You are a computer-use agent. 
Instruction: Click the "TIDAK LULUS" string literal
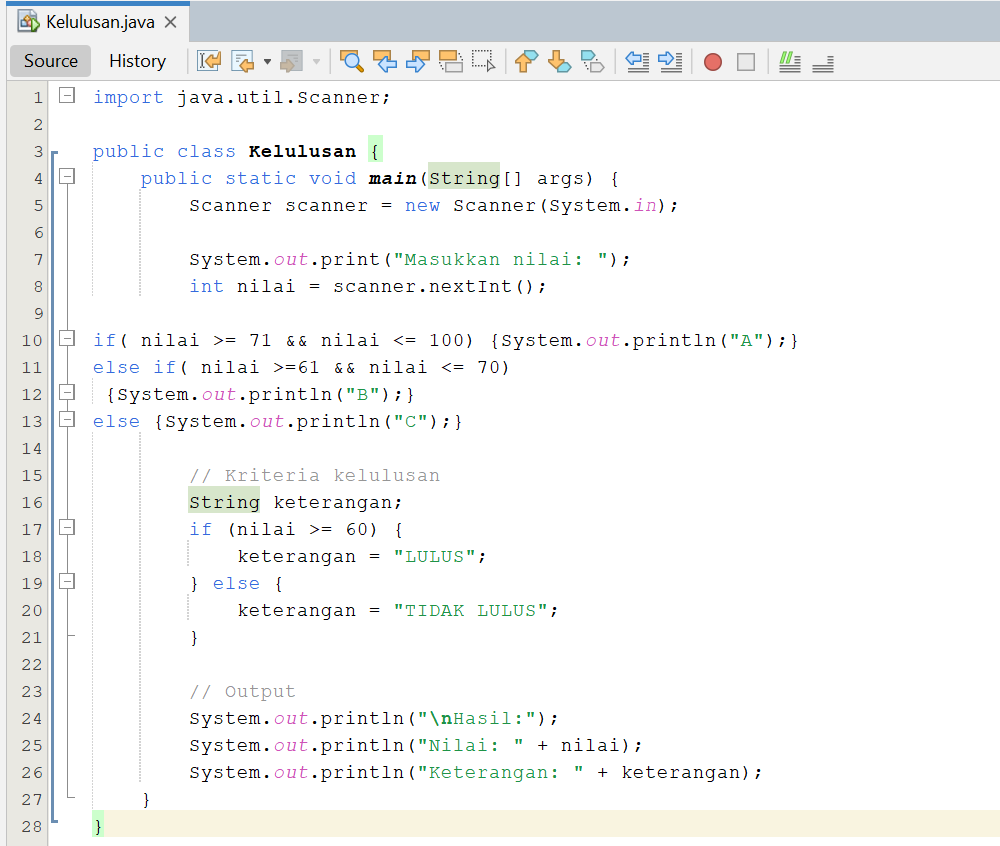pyautogui.click(x=471, y=611)
